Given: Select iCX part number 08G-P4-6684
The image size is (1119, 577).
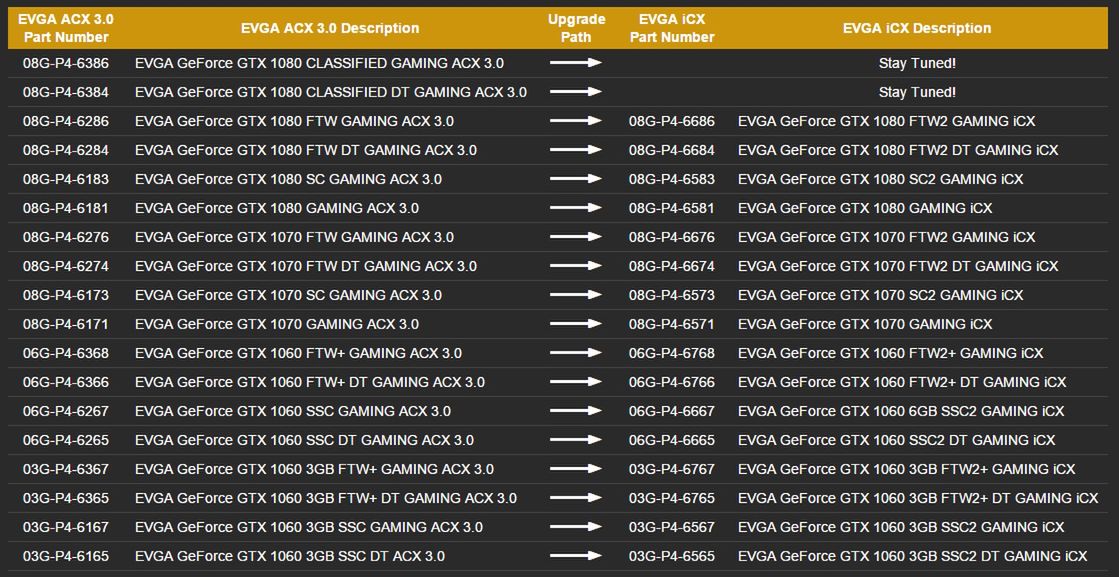Looking at the screenshot, I should point(672,150).
